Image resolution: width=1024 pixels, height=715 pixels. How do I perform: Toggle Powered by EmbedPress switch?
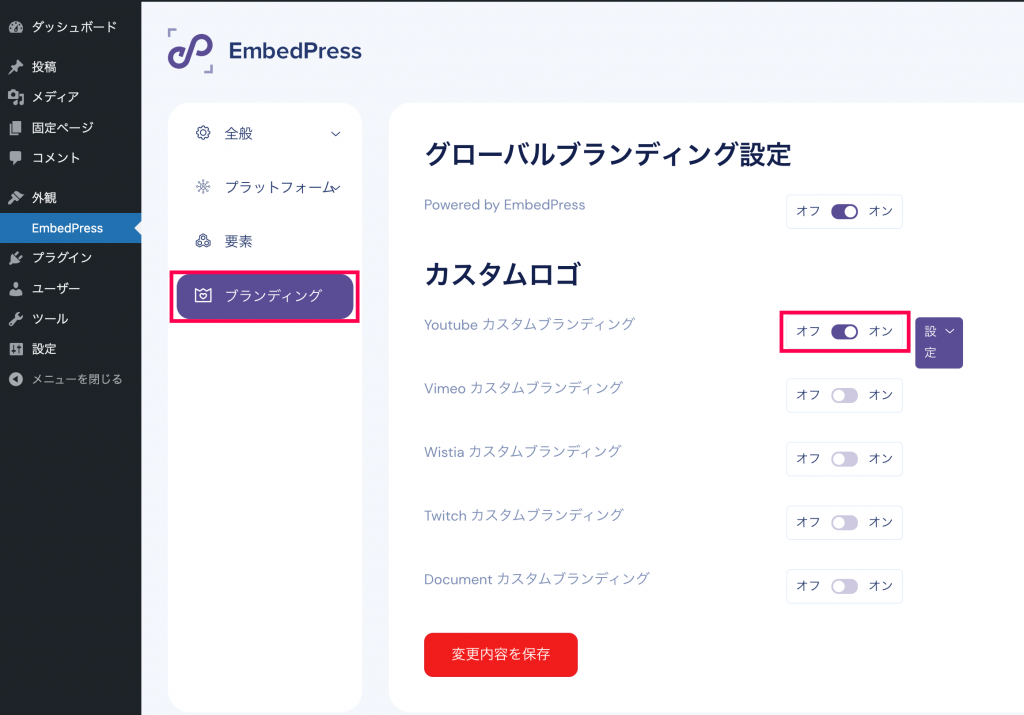pyautogui.click(x=844, y=212)
